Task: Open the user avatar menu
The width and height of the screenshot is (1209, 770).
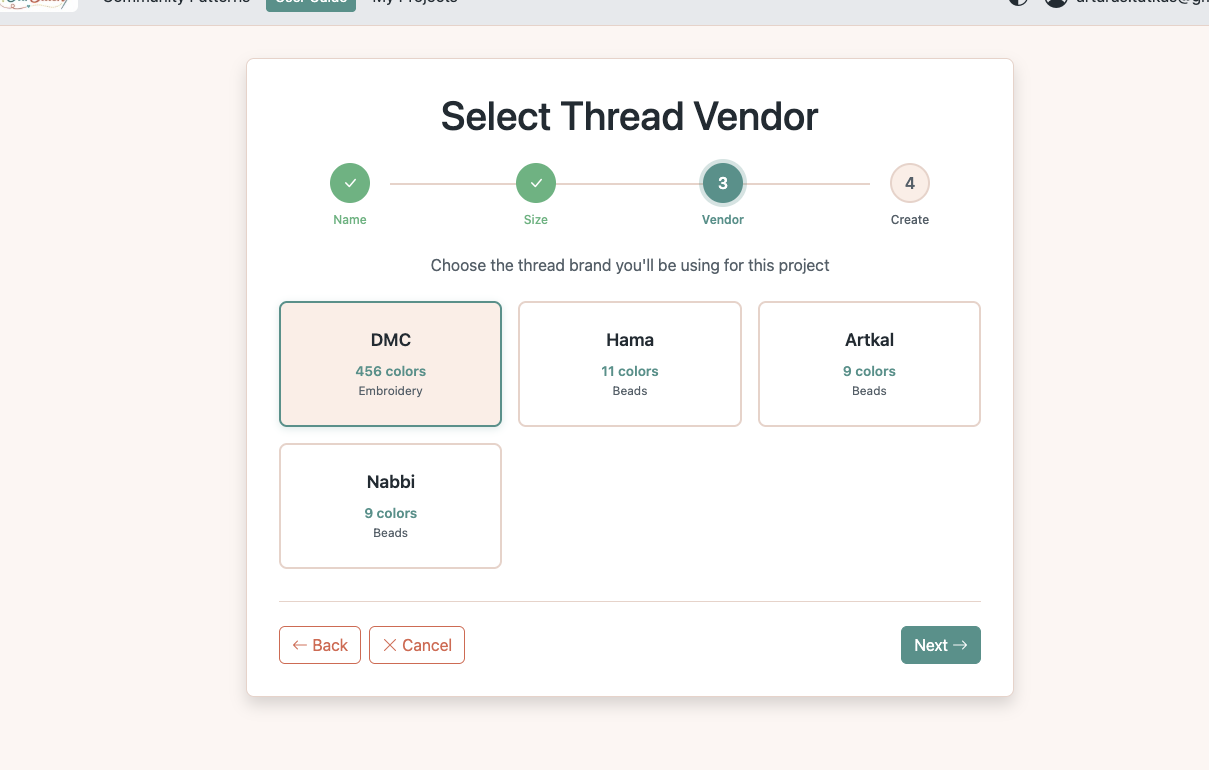Action: [1056, 4]
